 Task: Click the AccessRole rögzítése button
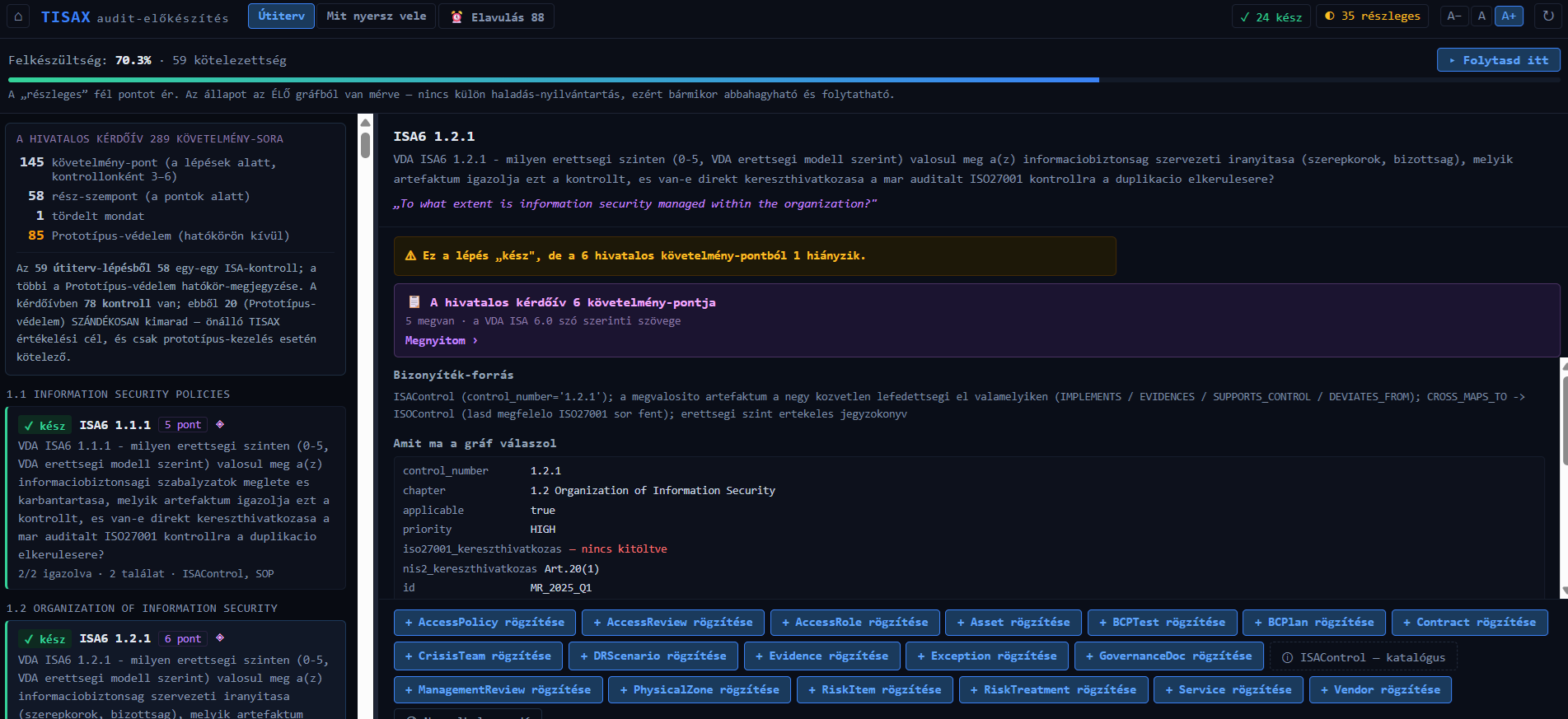(x=854, y=623)
